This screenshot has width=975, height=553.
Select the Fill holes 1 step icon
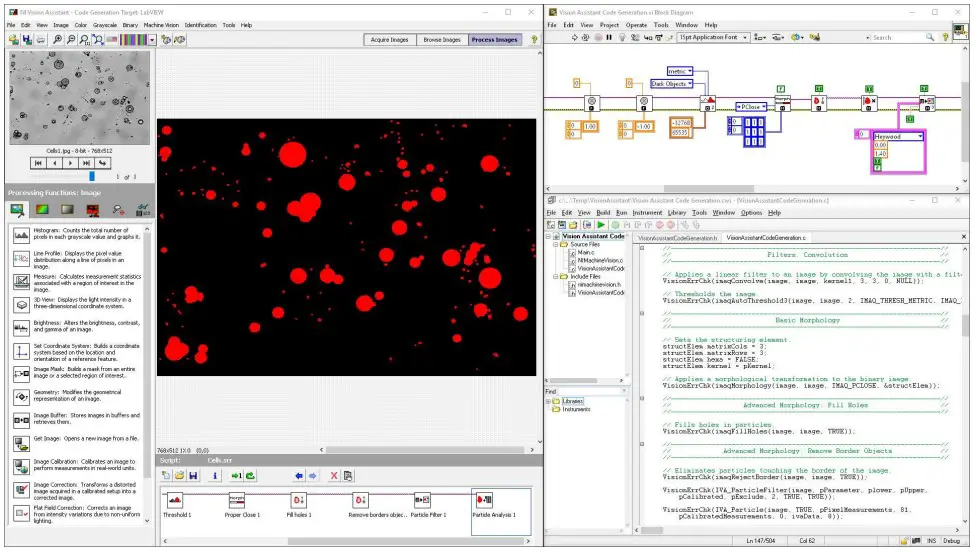[x=298, y=499]
